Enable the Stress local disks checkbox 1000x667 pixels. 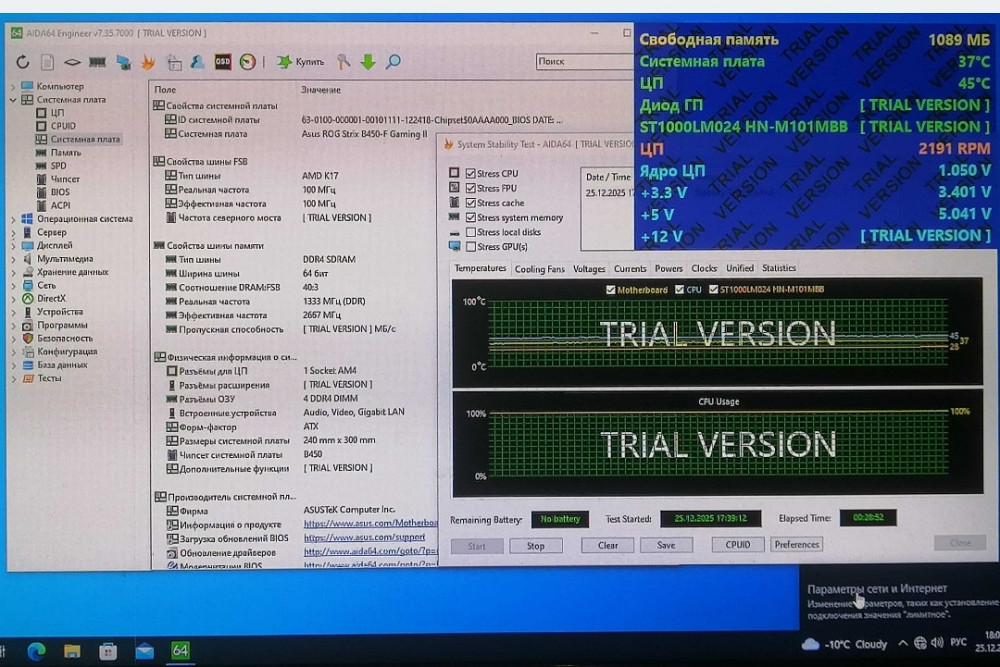pyautogui.click(x=470, y=232)
